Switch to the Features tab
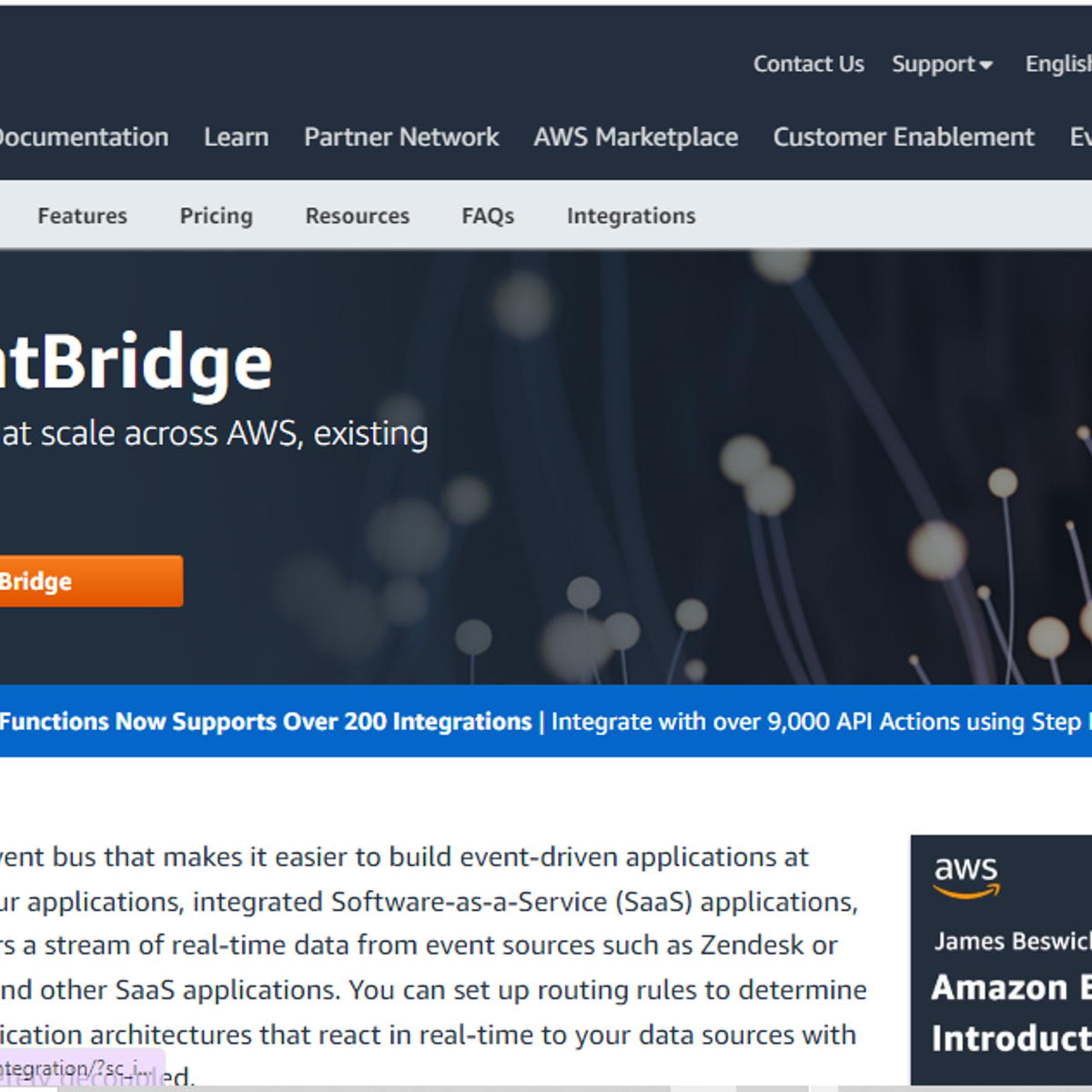Image resolution: width=1092 pixels, height=1092 pixels. (83, 217)
